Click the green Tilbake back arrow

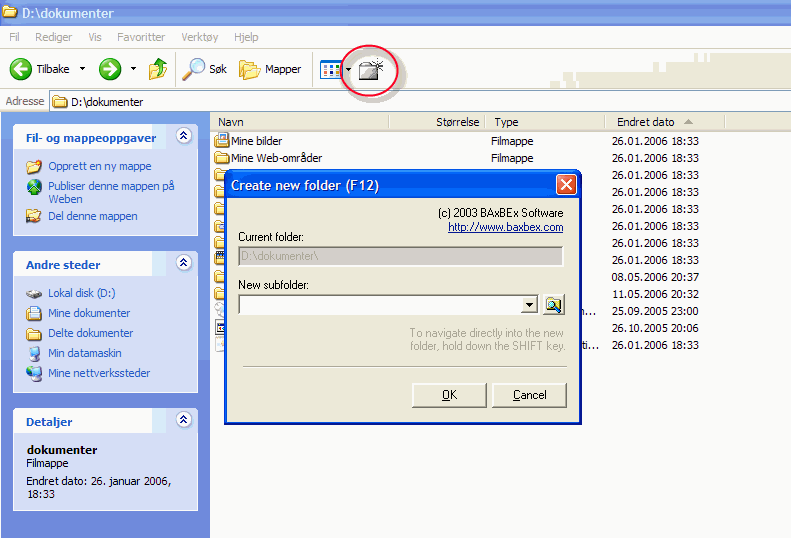point(21,69)
